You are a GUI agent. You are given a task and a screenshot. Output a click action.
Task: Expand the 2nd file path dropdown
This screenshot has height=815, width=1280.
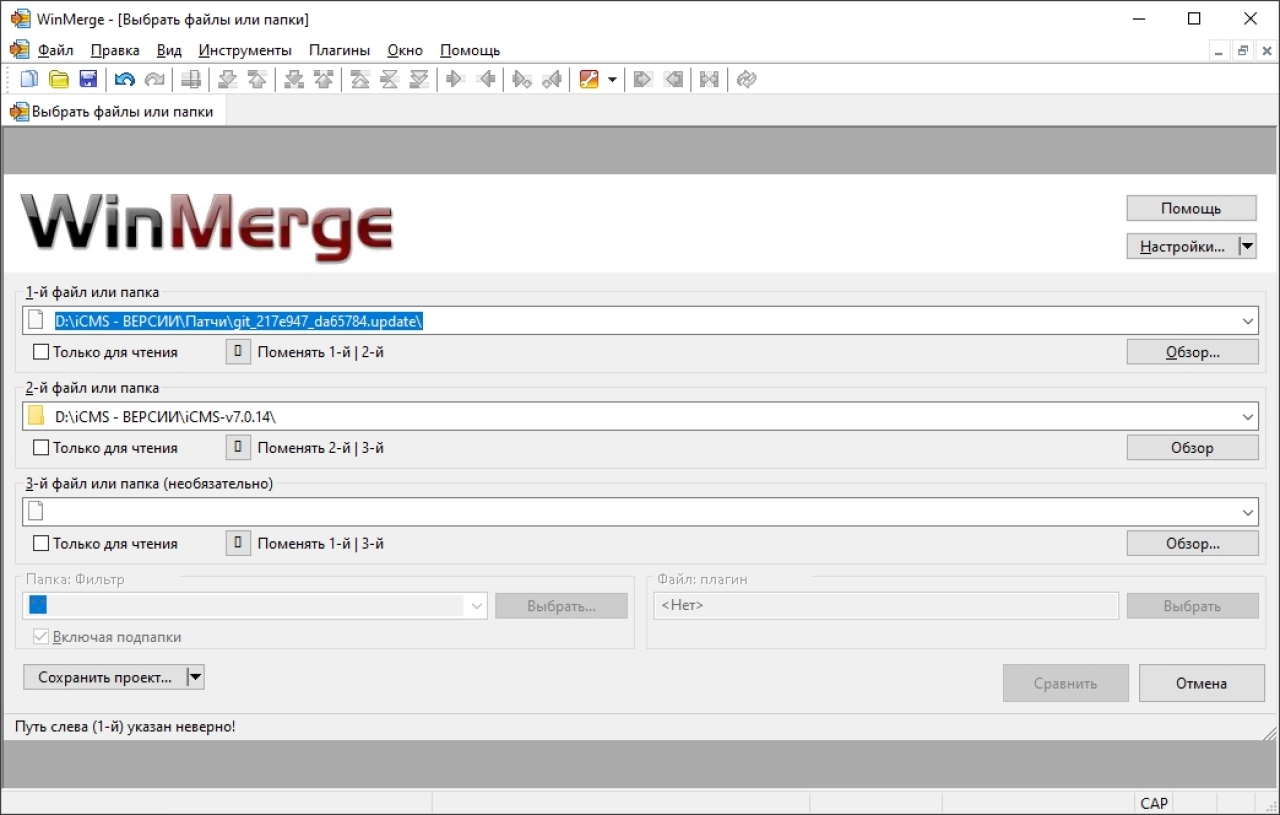coord(1248,417)
